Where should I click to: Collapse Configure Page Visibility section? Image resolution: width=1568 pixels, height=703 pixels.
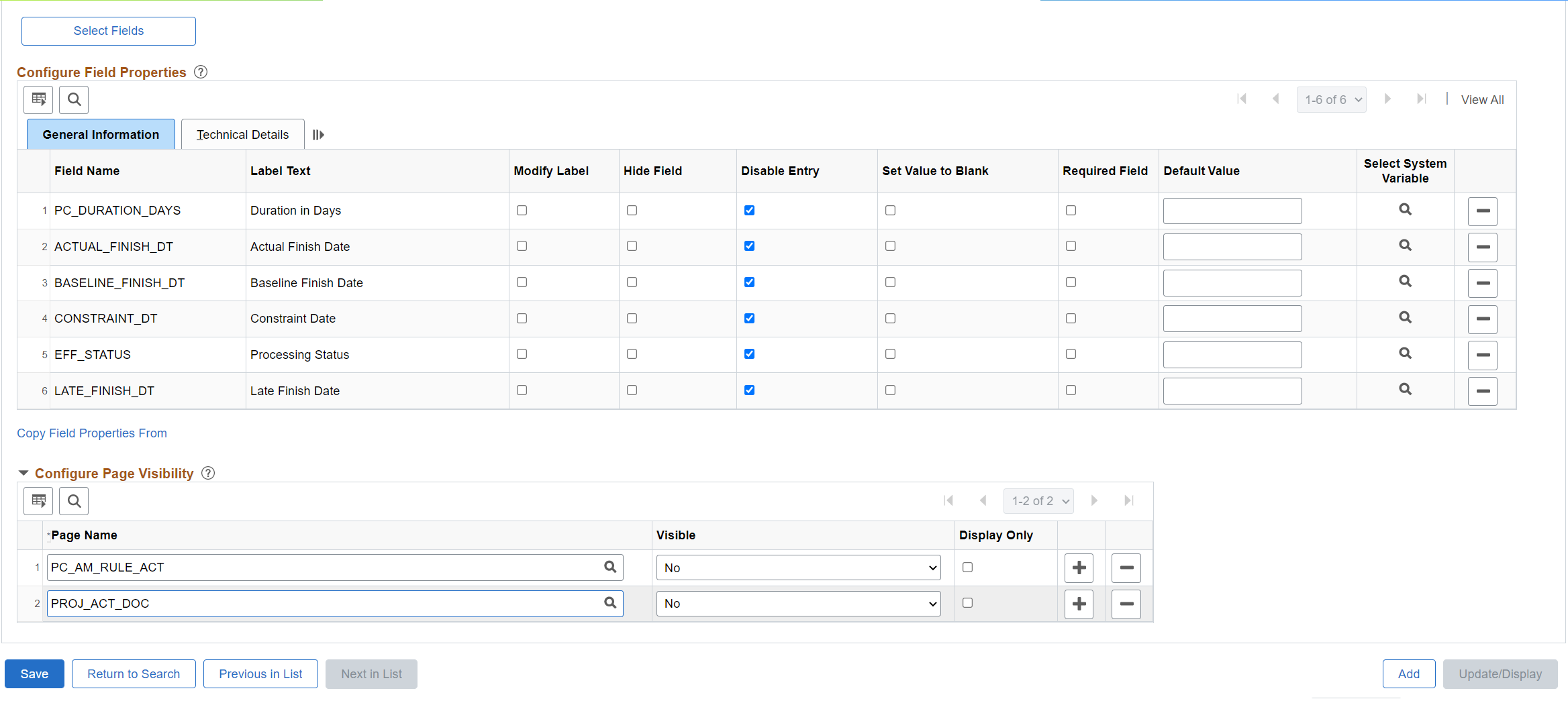(x=23, y=473)
